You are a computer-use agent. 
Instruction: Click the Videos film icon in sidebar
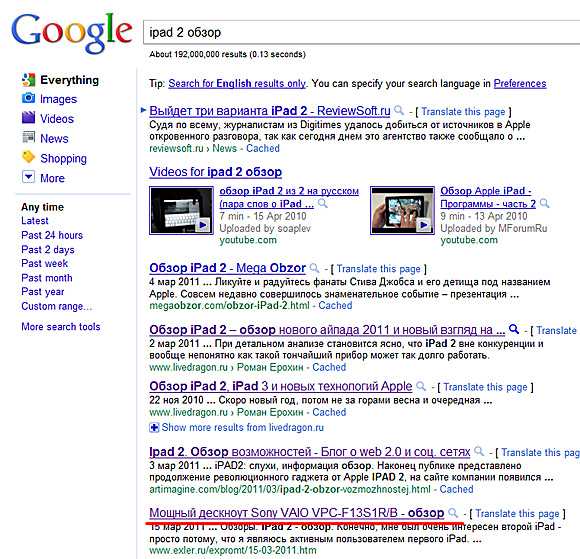pos(28,118)
